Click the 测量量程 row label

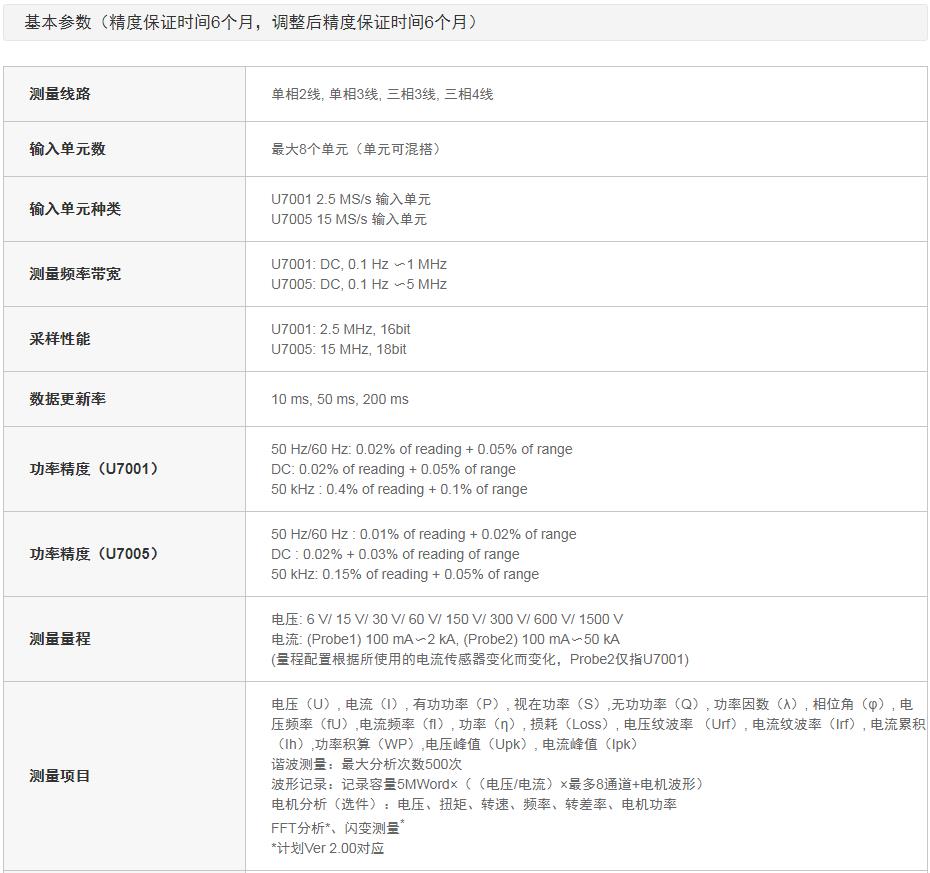[x=60, y=639]
